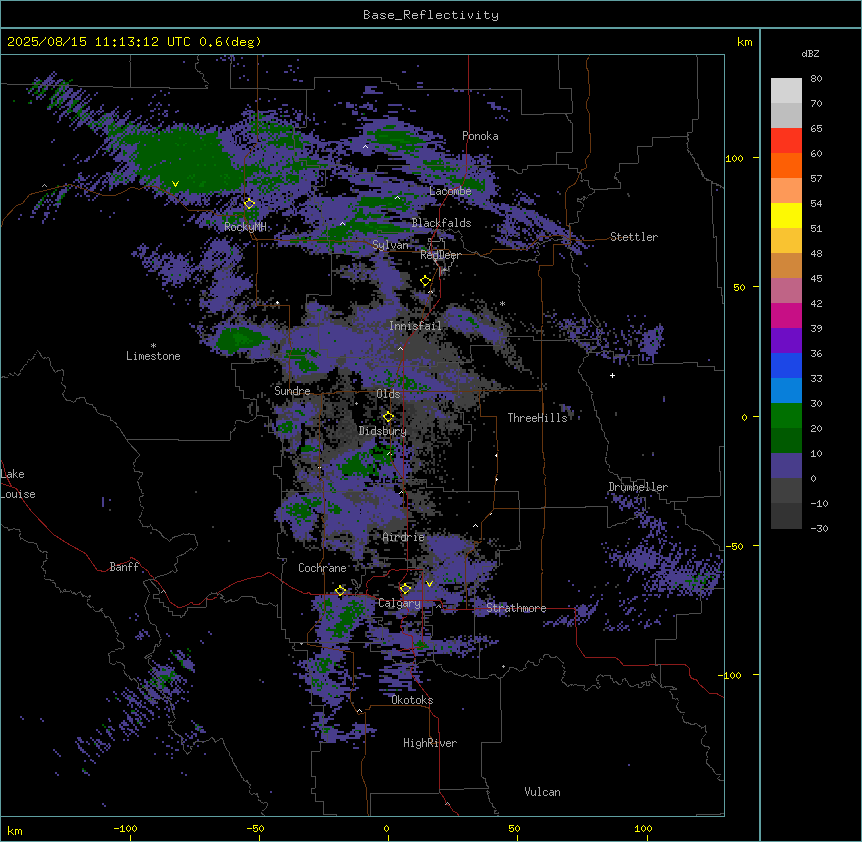Click the Lacombe city label
The height and width of the screenshot is (842, 862).
(x=450, y=191)
